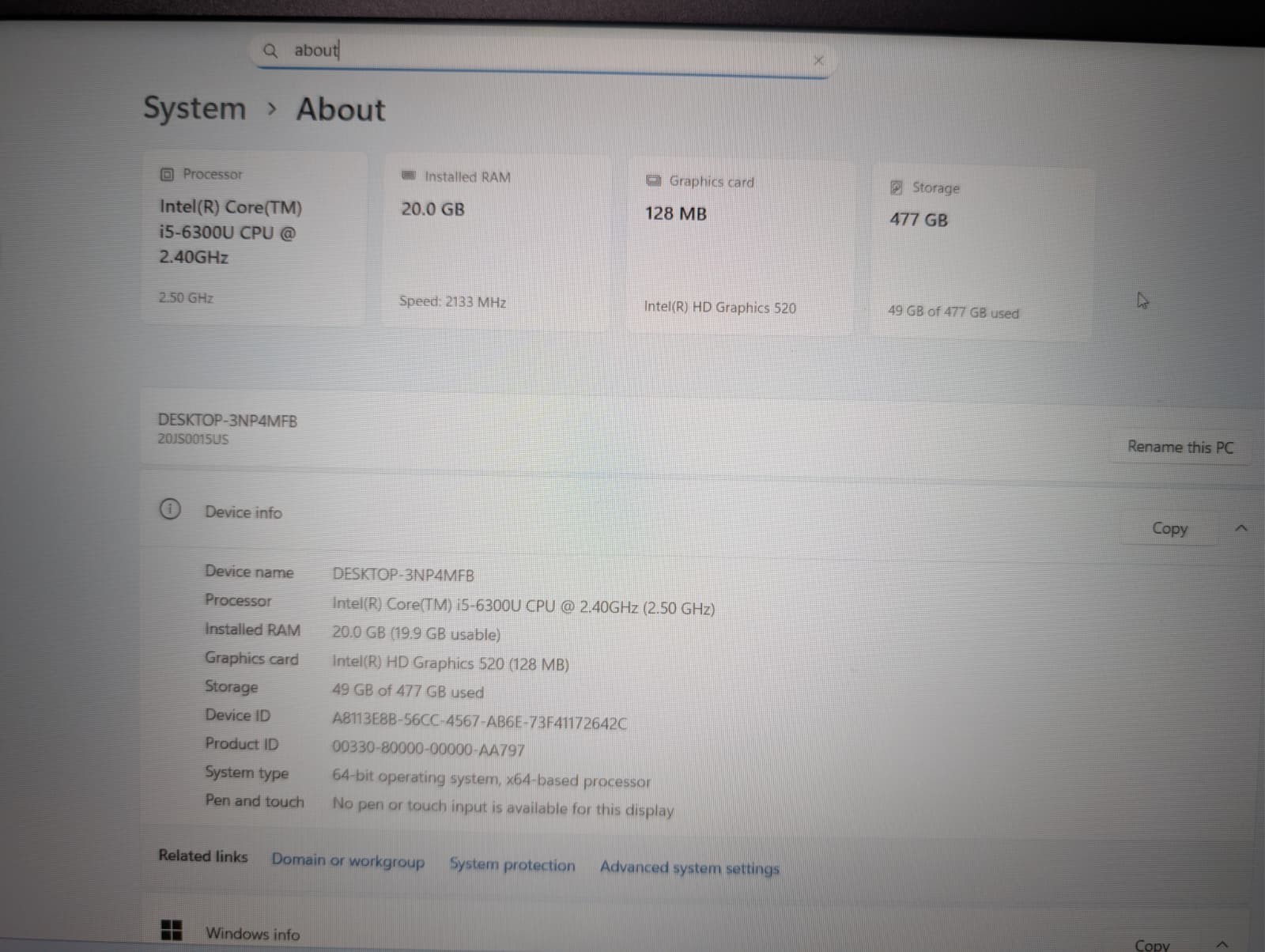This screenshot has height=952, width=1265.
Task: Click Storage value in Device info list
Action: pyautogui.click(x=408, y=691)
